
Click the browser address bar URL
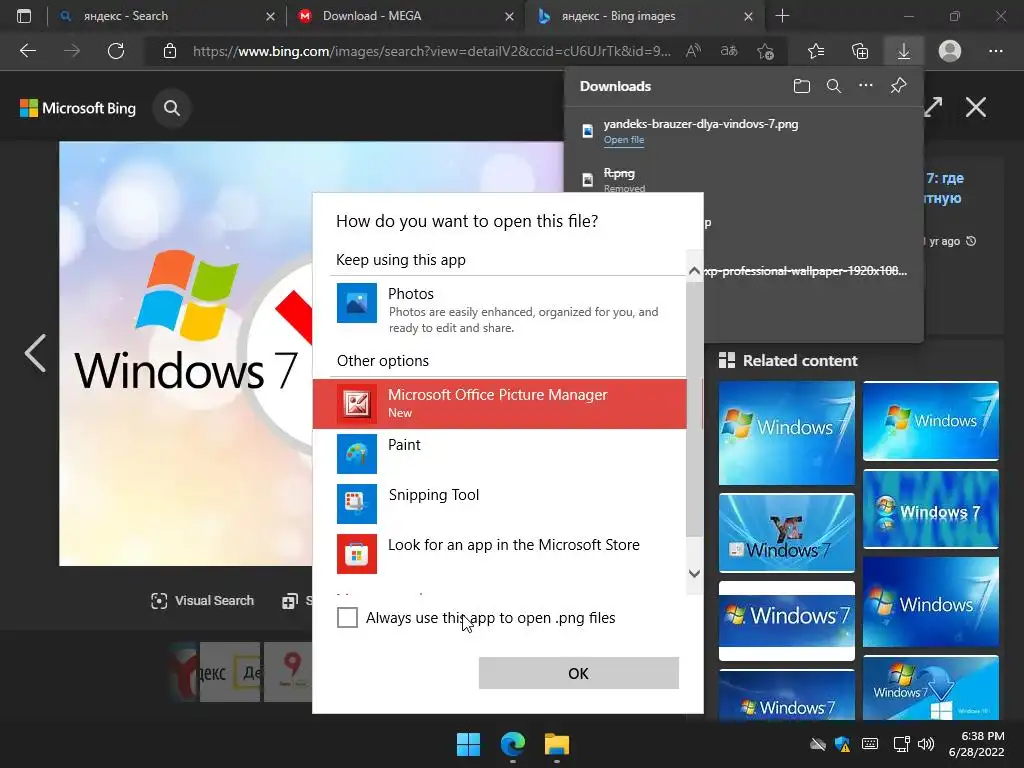click(432, 51)
